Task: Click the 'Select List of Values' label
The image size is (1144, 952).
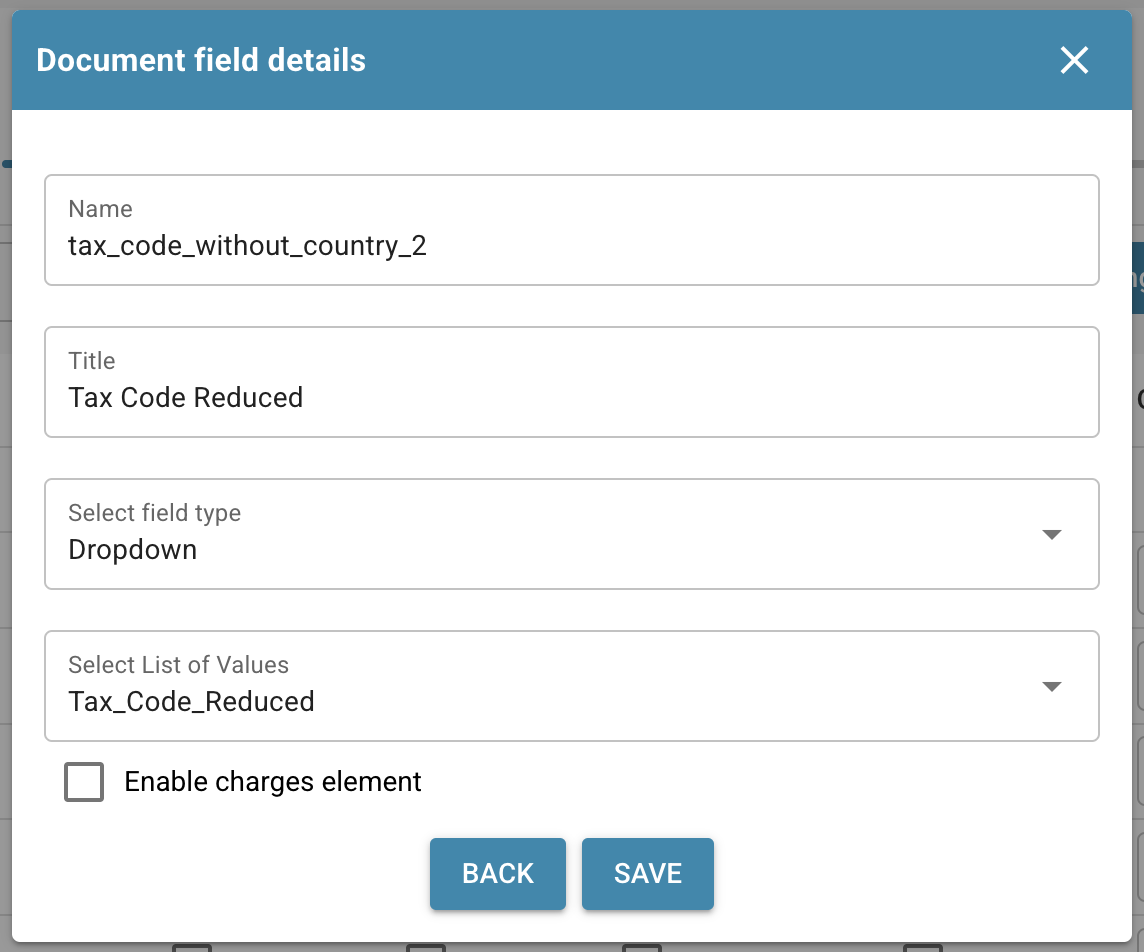Action: coord(178,665)
